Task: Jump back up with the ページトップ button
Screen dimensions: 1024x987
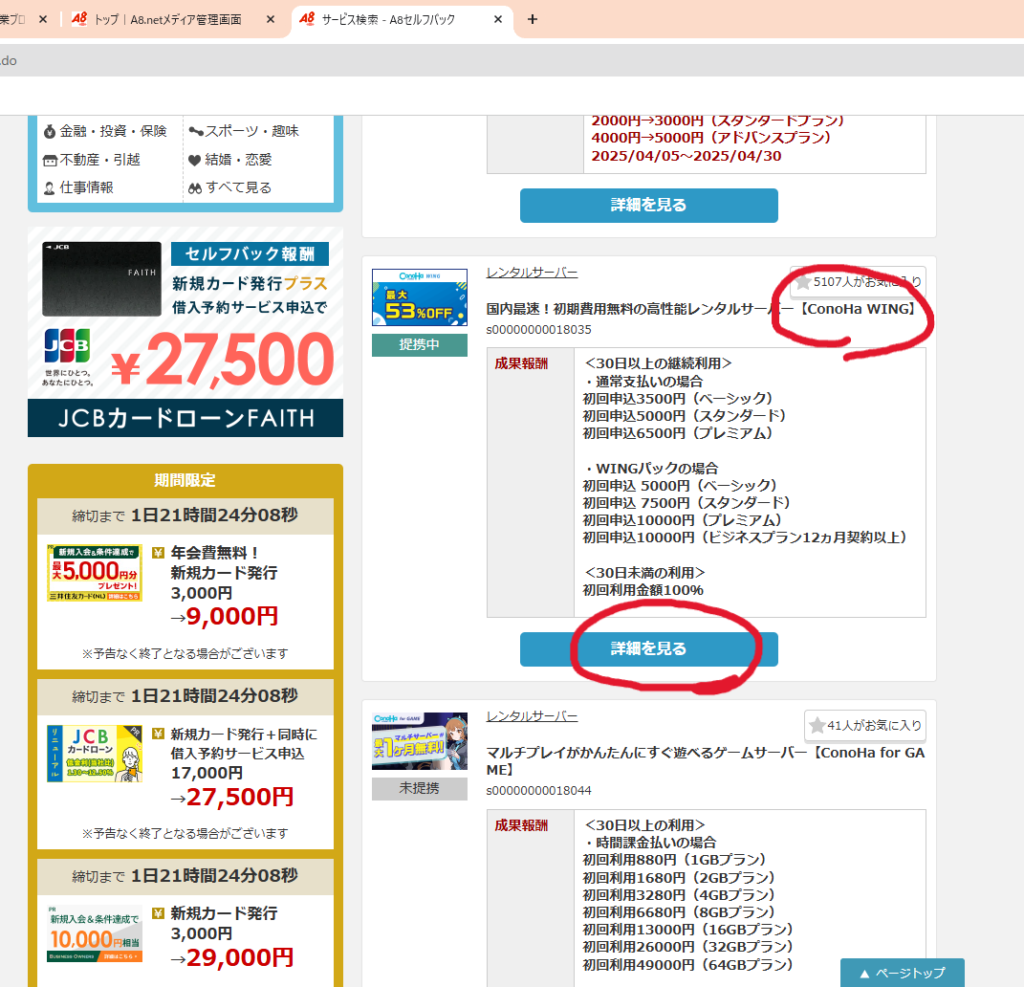Action: pos(903,973)
